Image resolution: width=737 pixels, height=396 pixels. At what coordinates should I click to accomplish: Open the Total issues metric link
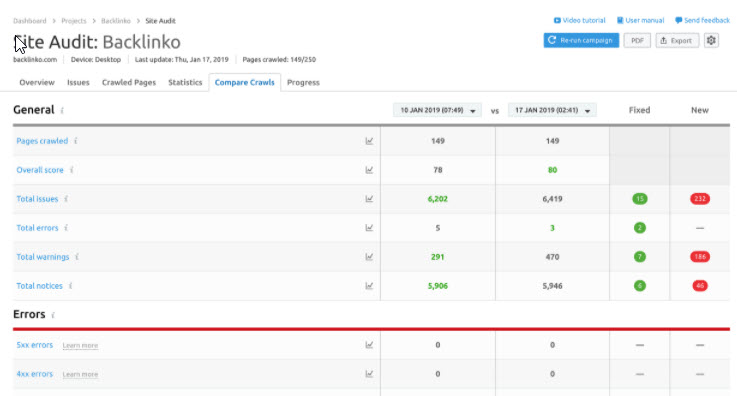coord(37,199)
